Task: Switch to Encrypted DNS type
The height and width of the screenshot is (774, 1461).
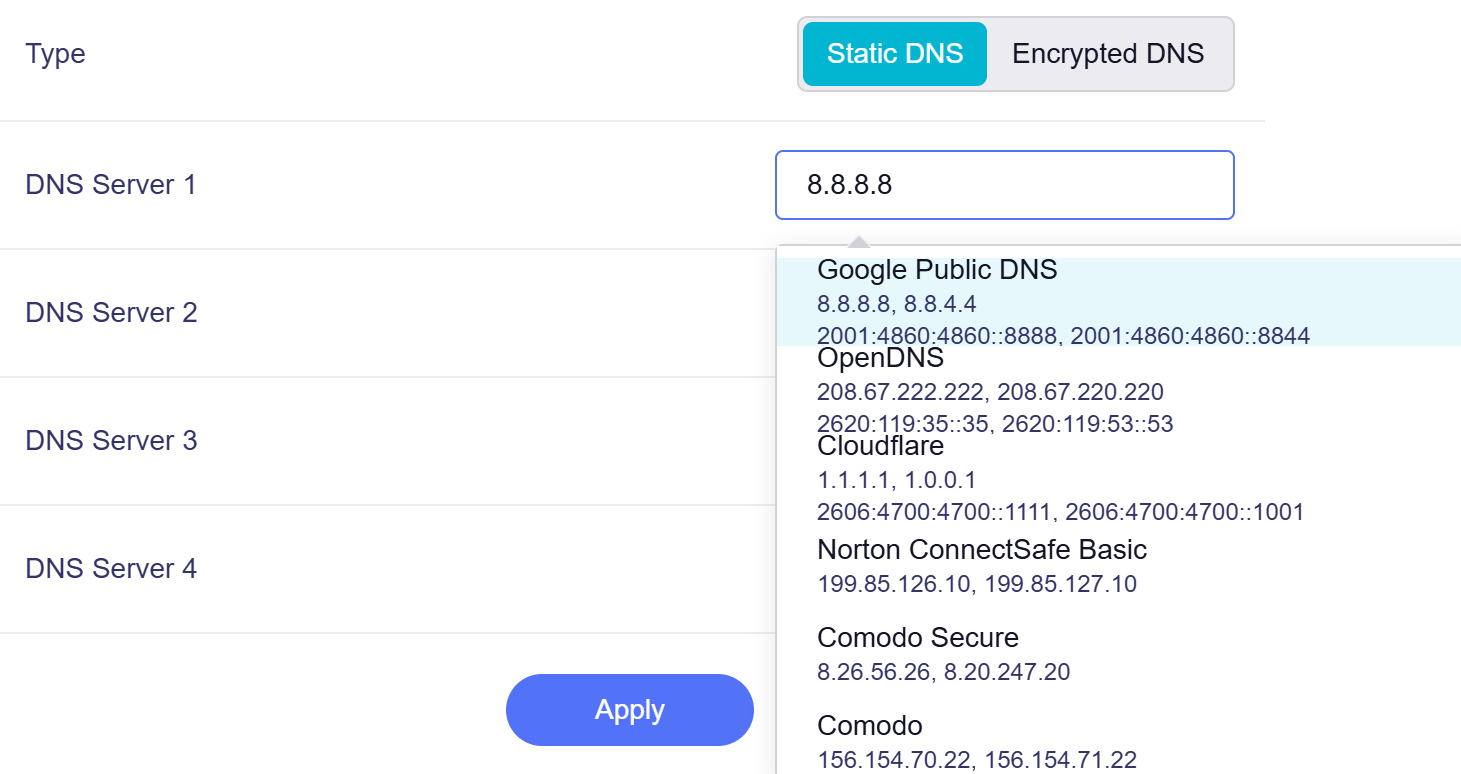Action: pos(1108,54)
